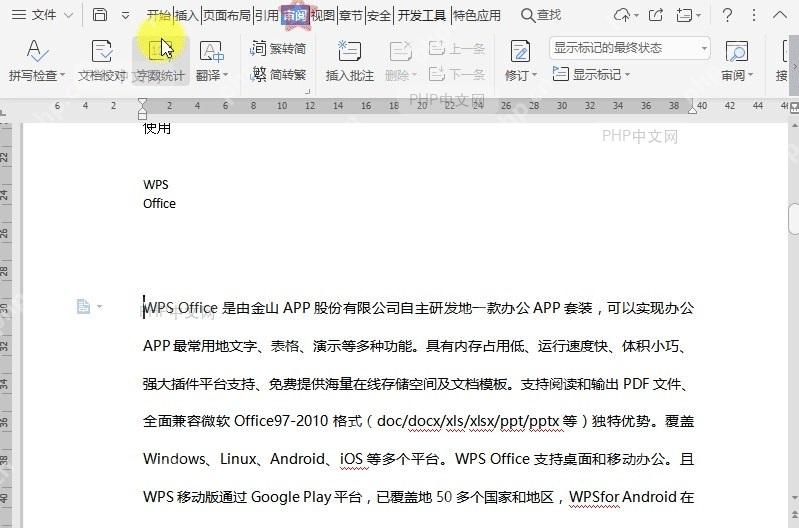The width and height of the screenshot is (799, 528).
Task: Click 插入批注 to add a comment
Action: pos(350,61)
